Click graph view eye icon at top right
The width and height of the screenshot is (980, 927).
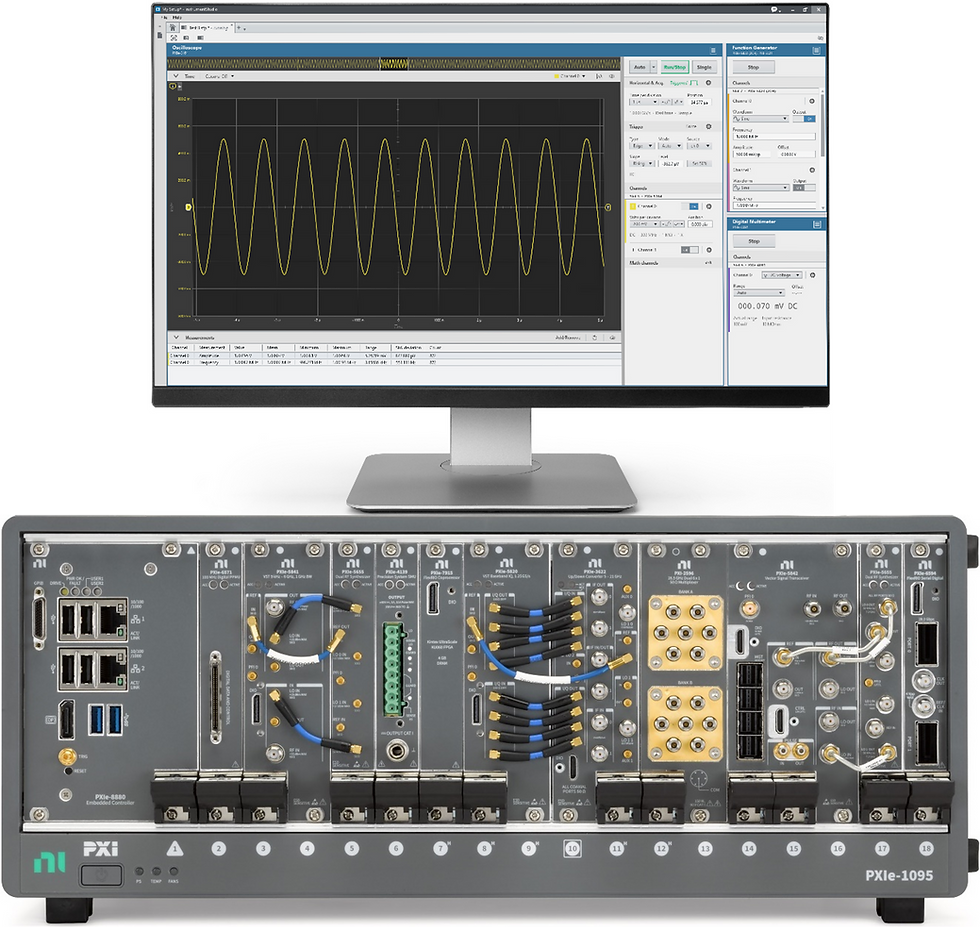pos(612,76)
